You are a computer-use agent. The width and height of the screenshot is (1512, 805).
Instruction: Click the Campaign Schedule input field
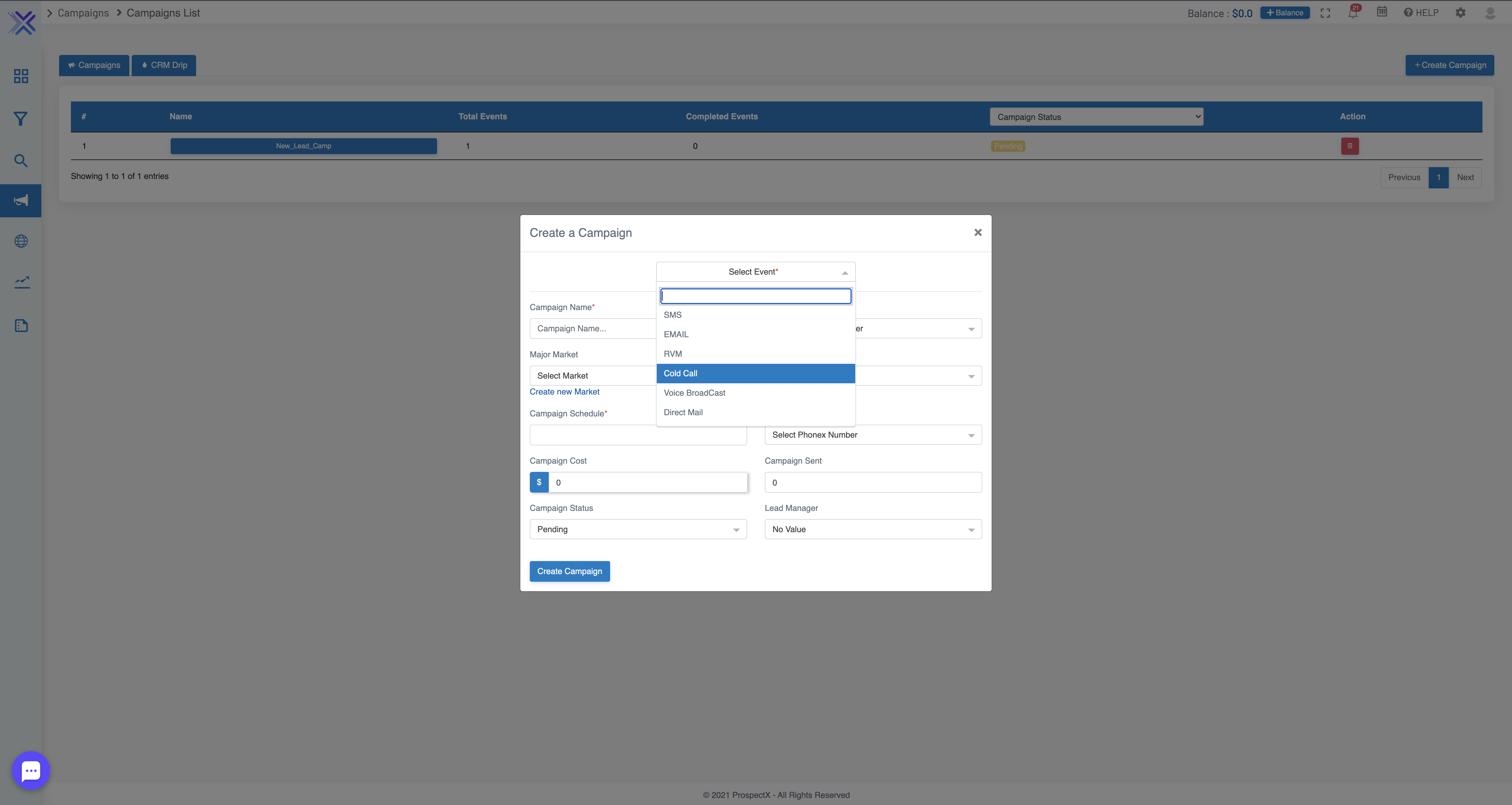point(638,435)
